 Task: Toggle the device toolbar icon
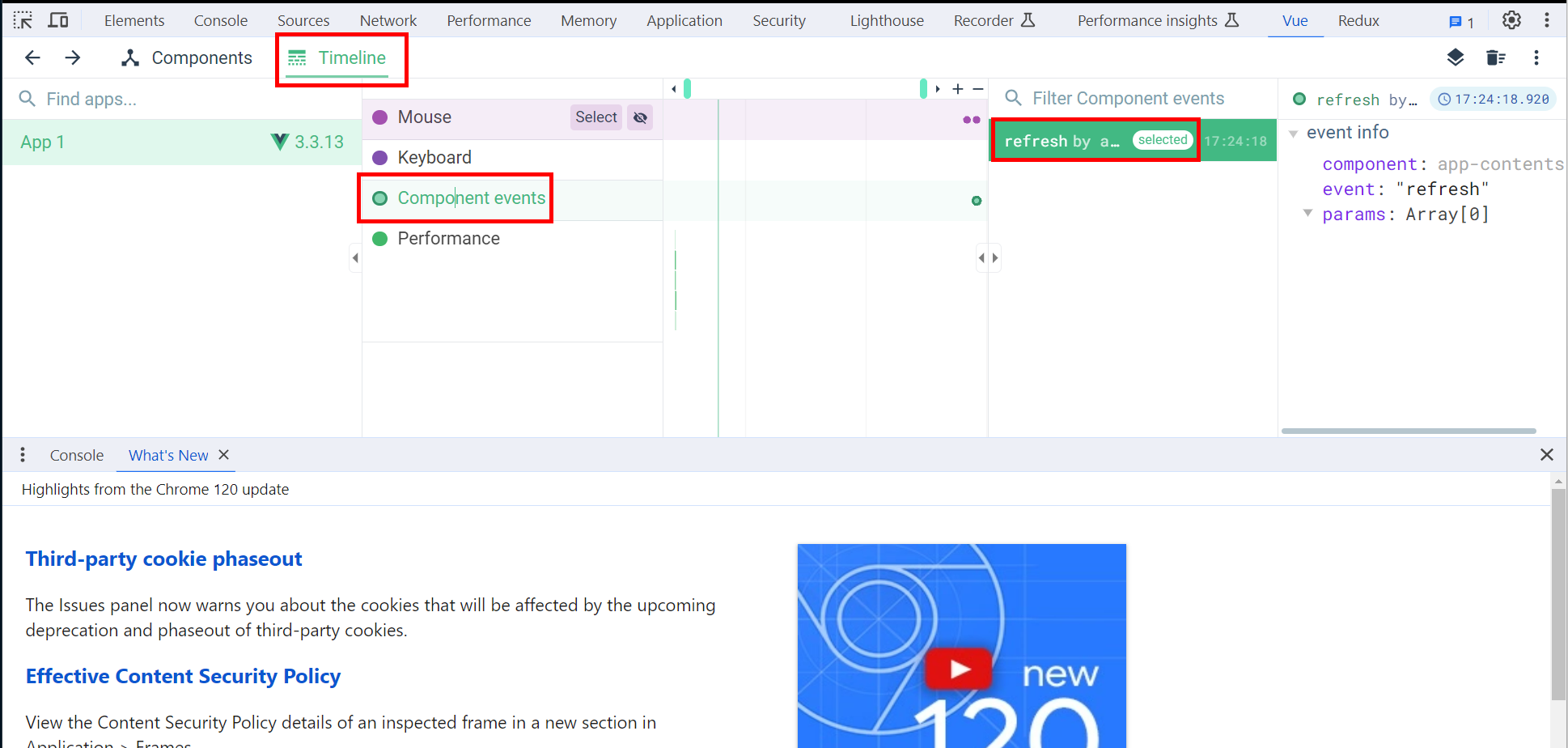pos(58,20)
